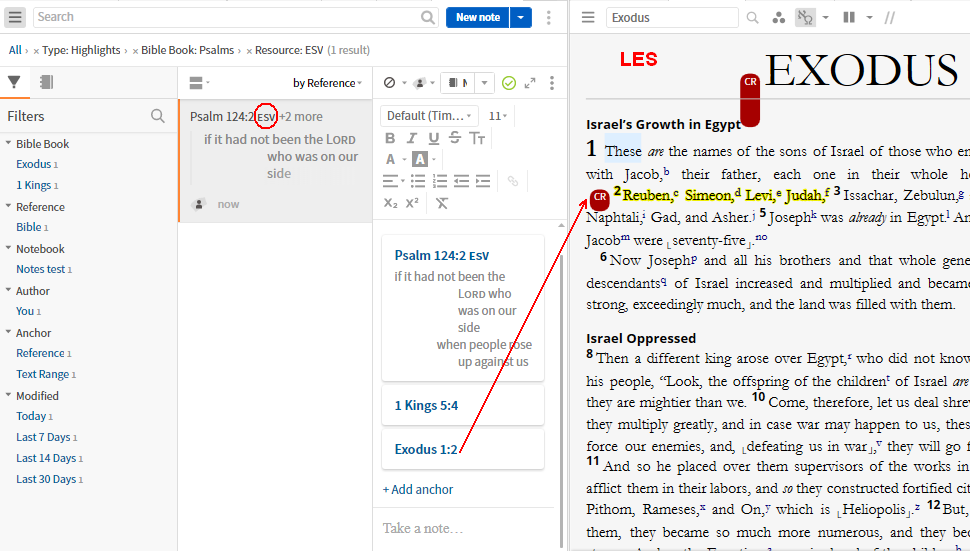970x551 pixels.
Task: Open the note author sharing dropdown
Action: point(424,83)
